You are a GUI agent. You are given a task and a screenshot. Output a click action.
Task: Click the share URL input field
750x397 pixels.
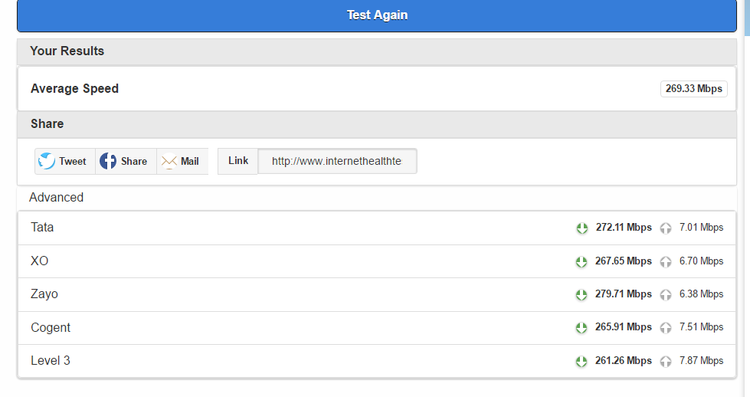[x=337, y=161]
